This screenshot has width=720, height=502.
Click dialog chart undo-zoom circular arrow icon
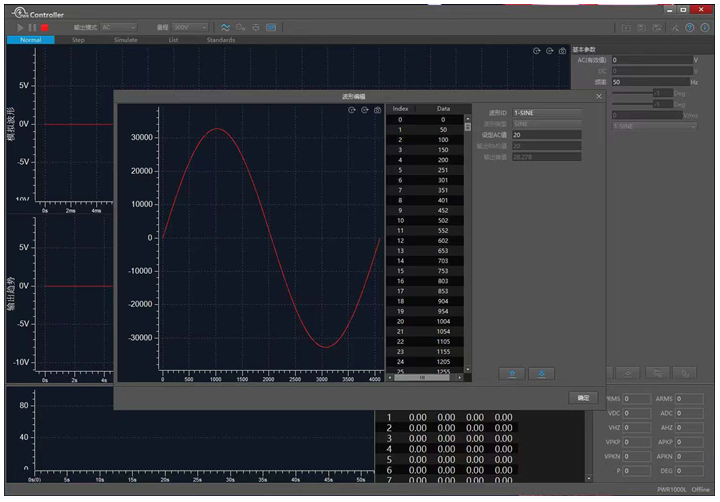click(x=352, y=110)
